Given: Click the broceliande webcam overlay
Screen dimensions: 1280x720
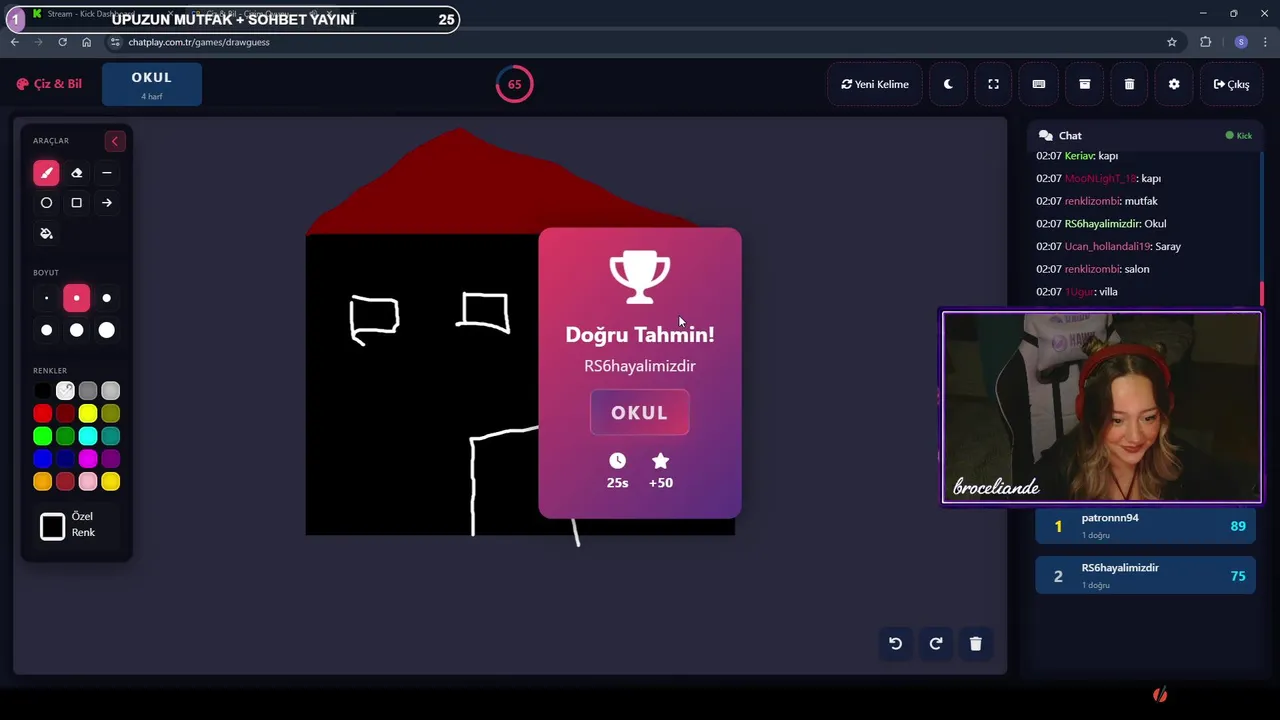Looking at the screenshot, I should 1102,407.
